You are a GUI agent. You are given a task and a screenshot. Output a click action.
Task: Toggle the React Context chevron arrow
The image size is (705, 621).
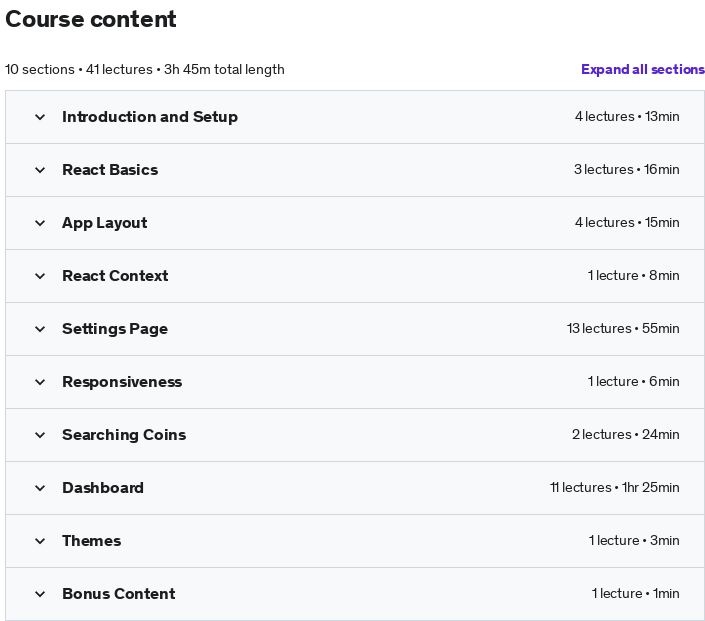[x=40, y=276]
